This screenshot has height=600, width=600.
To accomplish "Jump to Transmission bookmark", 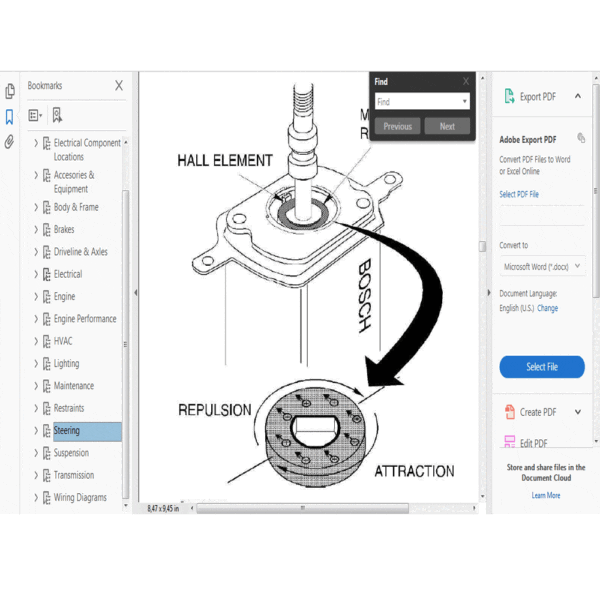I will pyautogui.click(x=74, y=475).
